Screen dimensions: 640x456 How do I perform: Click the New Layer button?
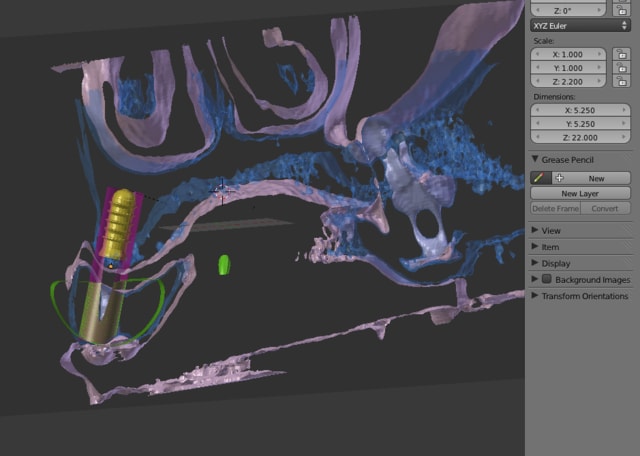[x=580, y=193]
